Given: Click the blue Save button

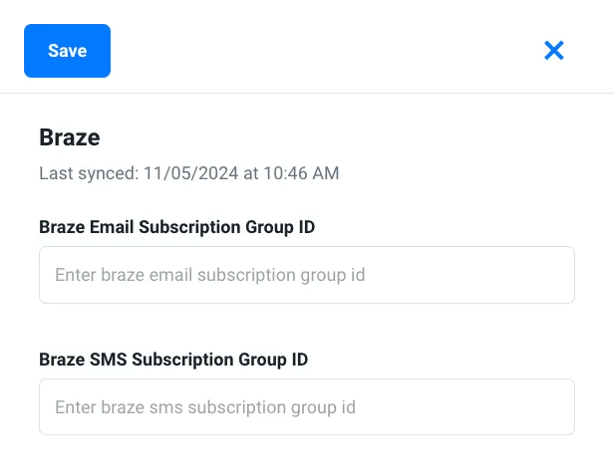Looking at the screenshot, I should pos(67,51).
